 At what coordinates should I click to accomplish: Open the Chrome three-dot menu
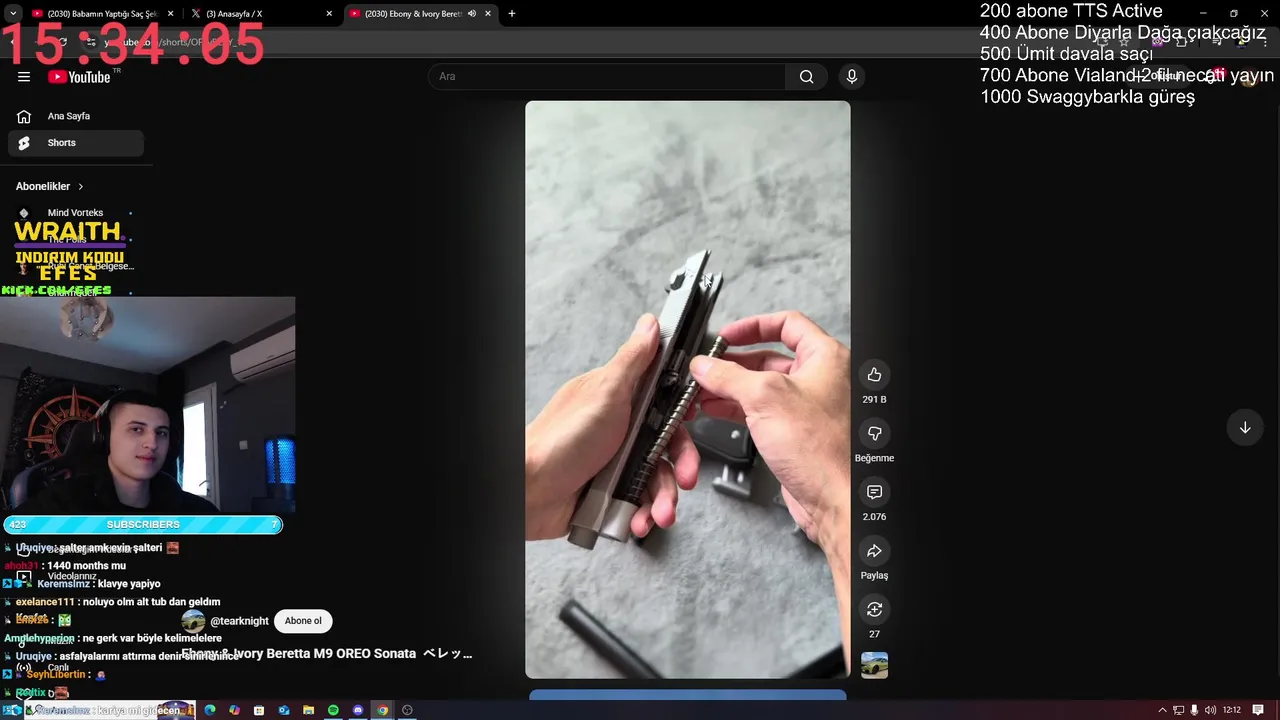1264,42
